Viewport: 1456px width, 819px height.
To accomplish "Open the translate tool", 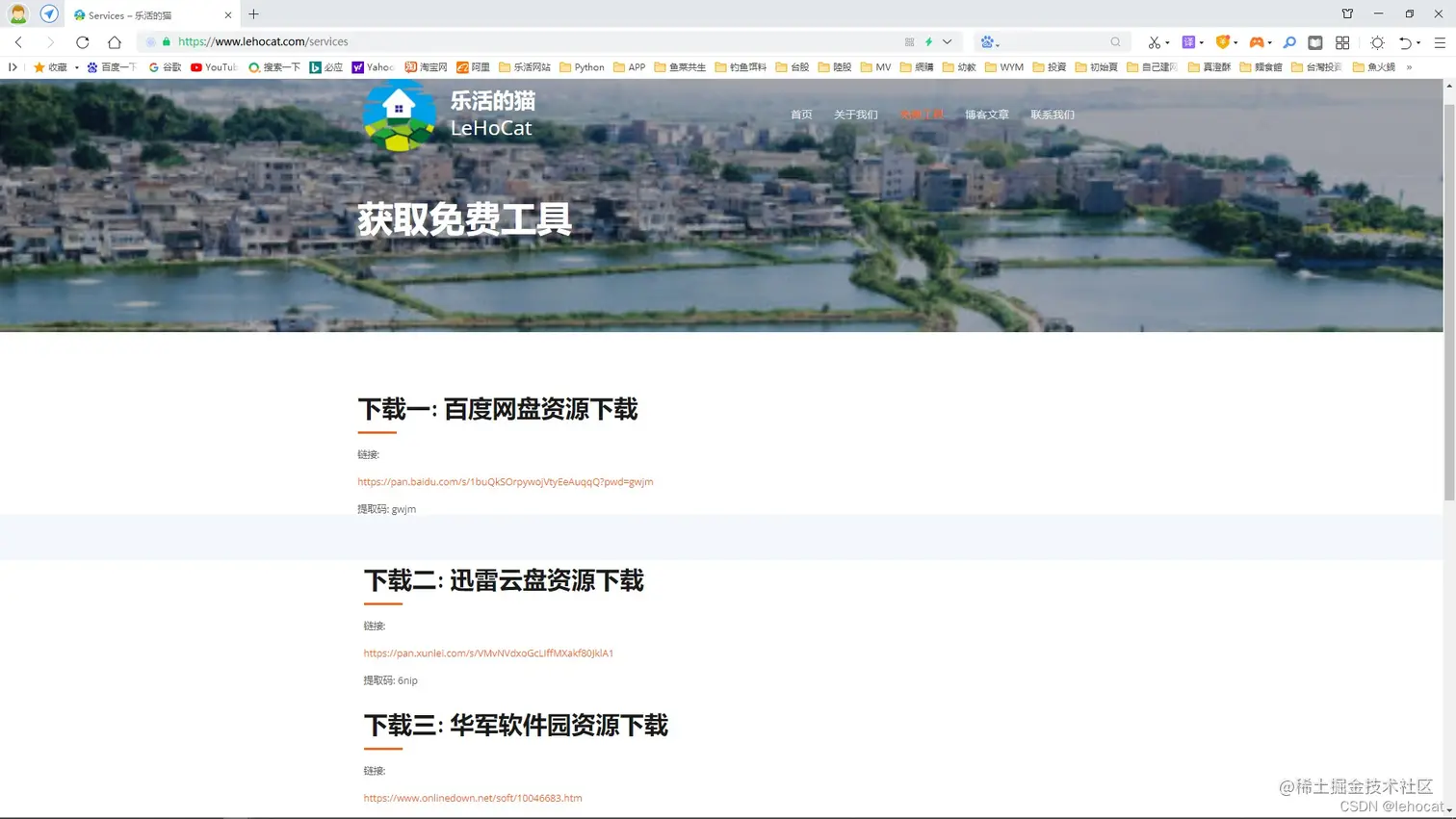I will coord(1188,42).
